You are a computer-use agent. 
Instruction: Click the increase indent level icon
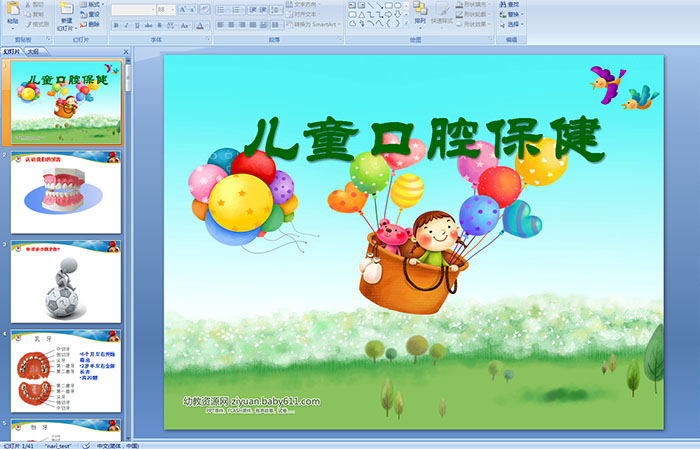[263, 9]
